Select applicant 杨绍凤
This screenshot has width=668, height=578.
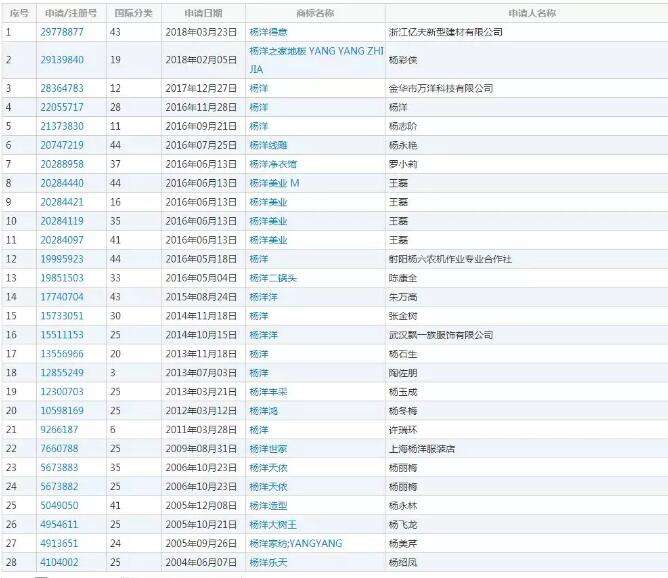403,562
